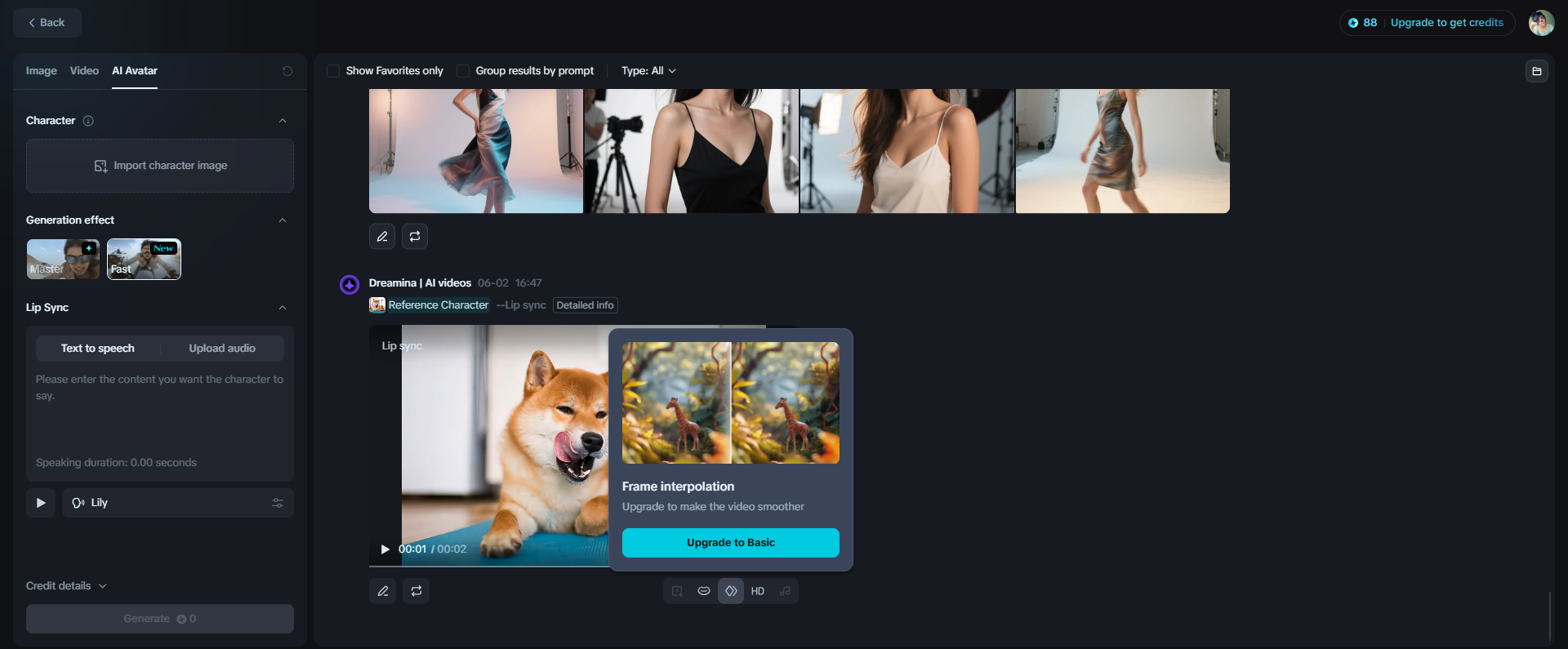This screenshot has height=649, width=1568.
Task: Check Group results by prompt
Action: pos(463,71)
